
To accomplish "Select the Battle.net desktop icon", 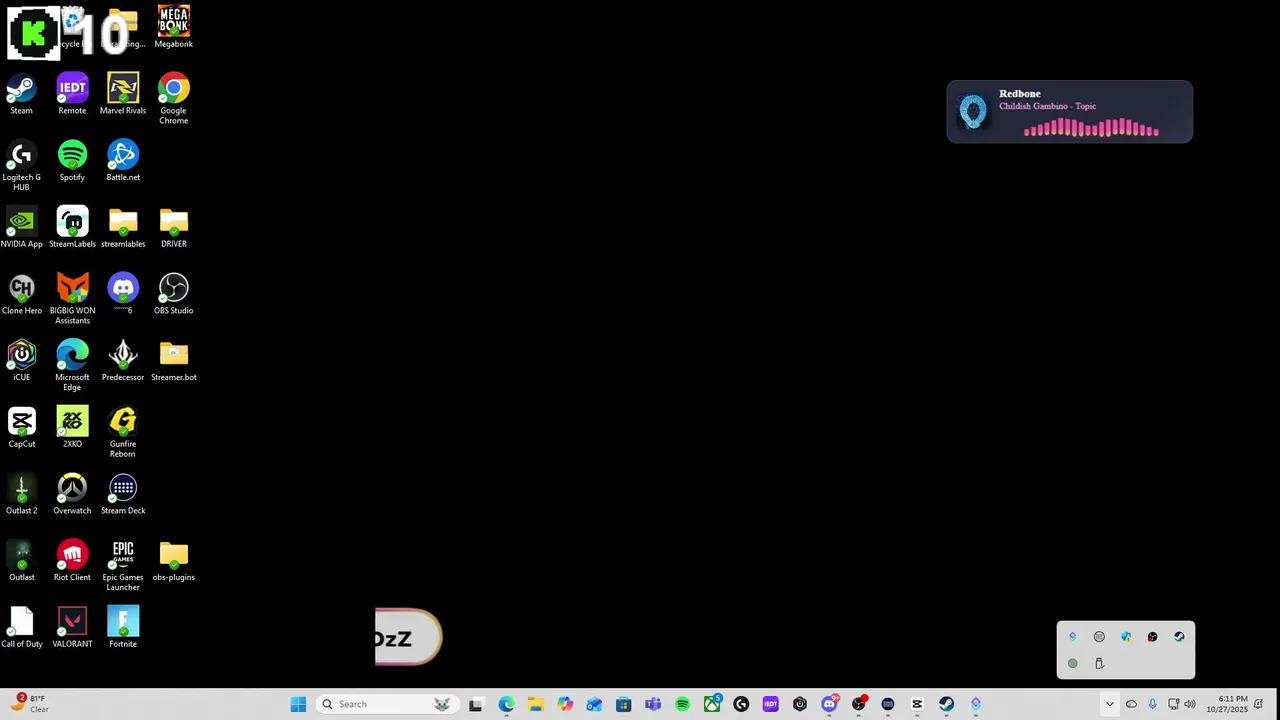I will (x=123, y=160).
